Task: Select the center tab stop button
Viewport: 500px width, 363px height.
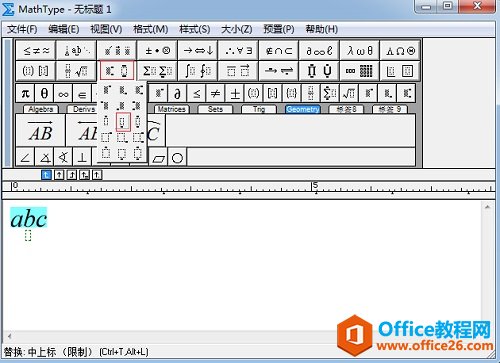Action: click(x=59, y=175)
